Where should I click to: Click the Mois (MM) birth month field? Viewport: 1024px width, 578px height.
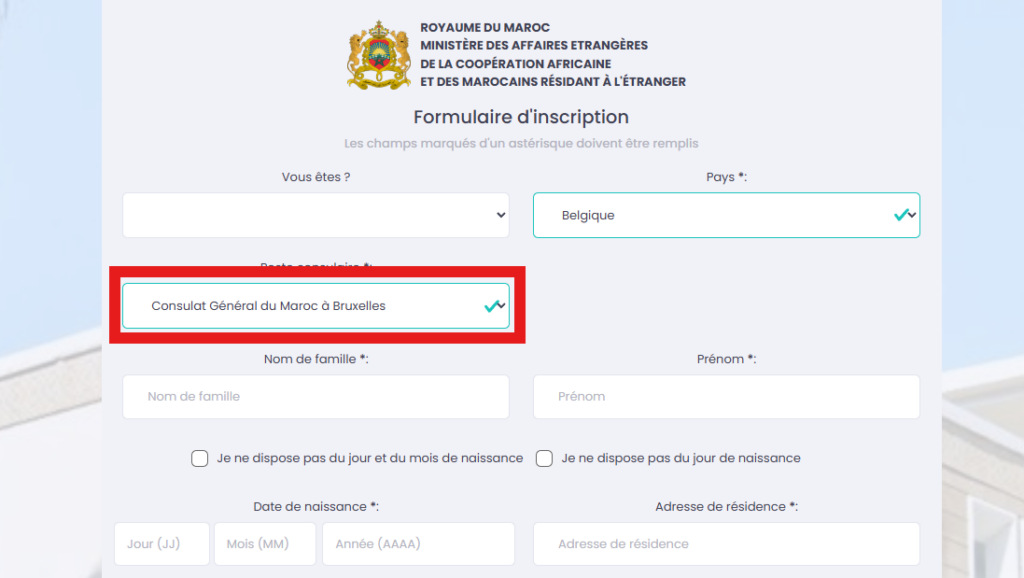pyautogui.click(x=265, y=544)
